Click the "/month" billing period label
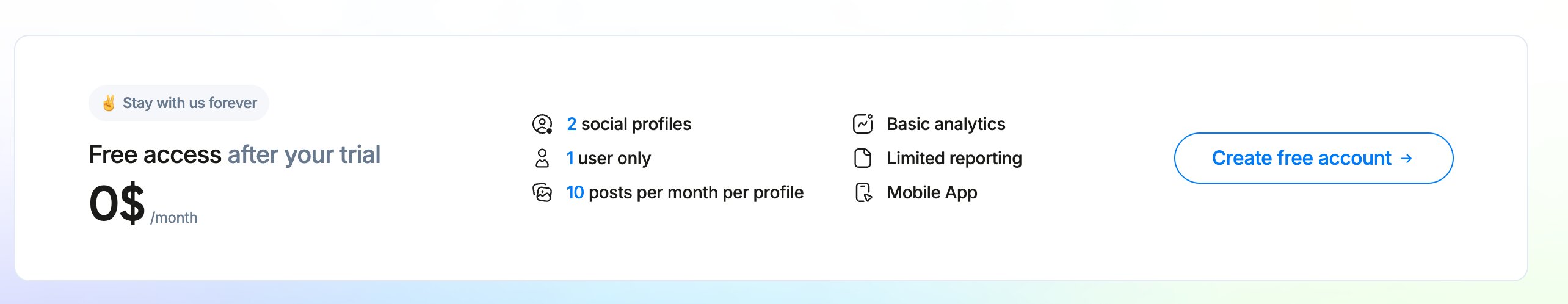 tap(174, 218)
